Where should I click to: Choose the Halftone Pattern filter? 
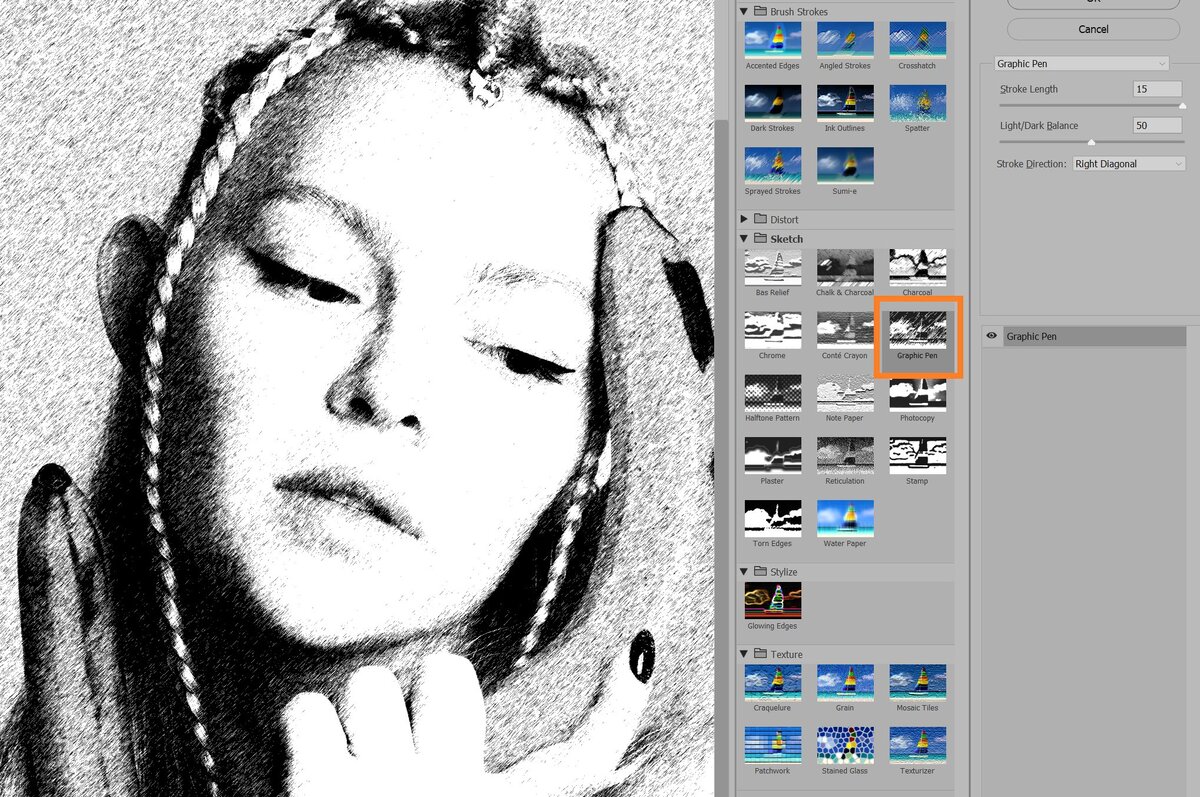point(772,393)
